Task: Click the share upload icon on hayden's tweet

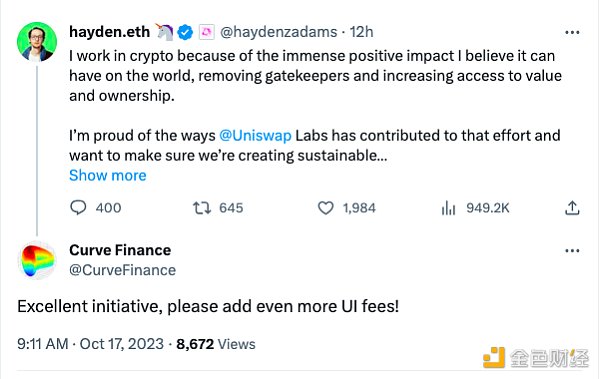Action: [572, 208]
